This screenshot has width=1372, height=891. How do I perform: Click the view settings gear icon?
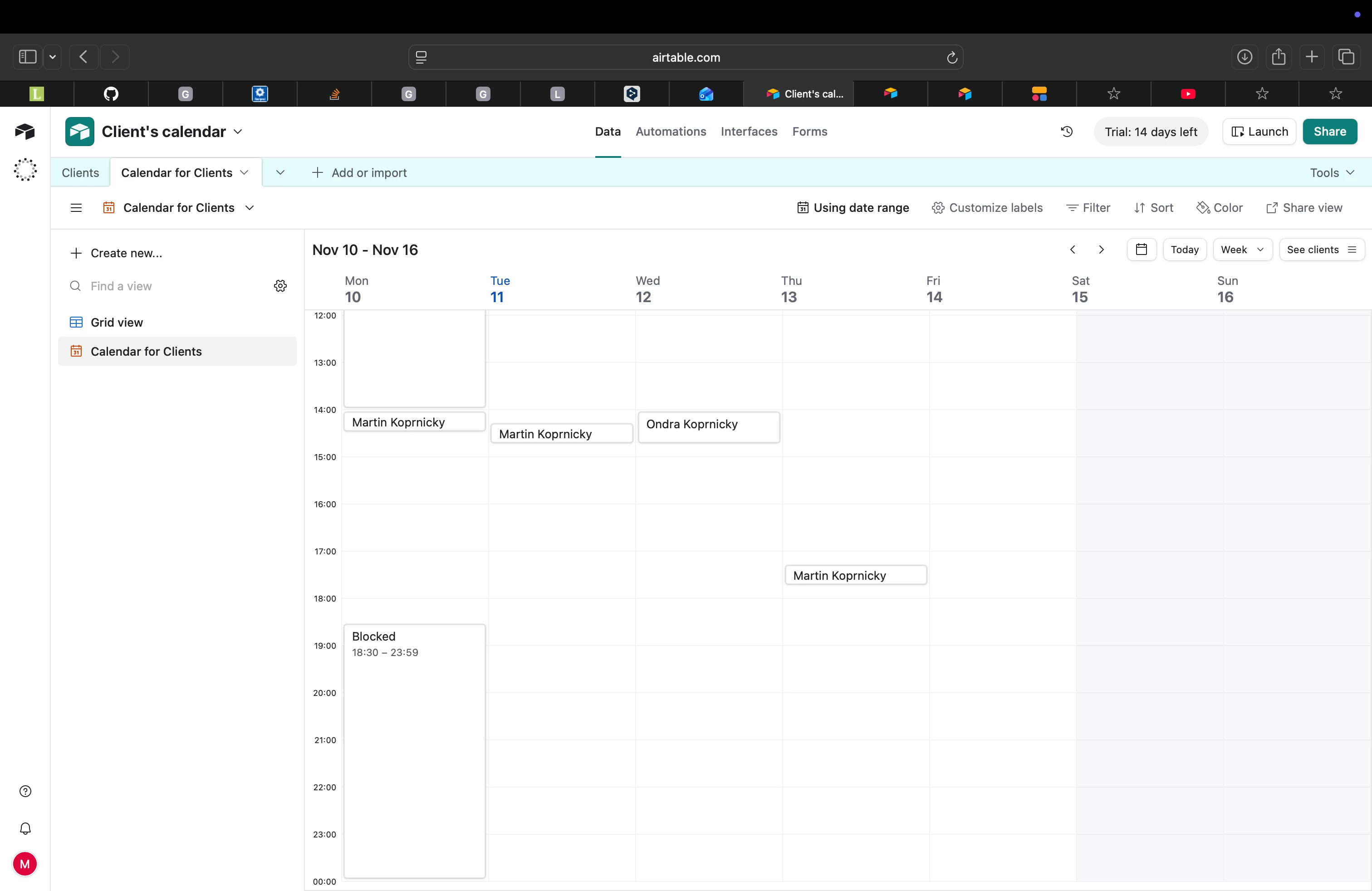coord(280,286)
